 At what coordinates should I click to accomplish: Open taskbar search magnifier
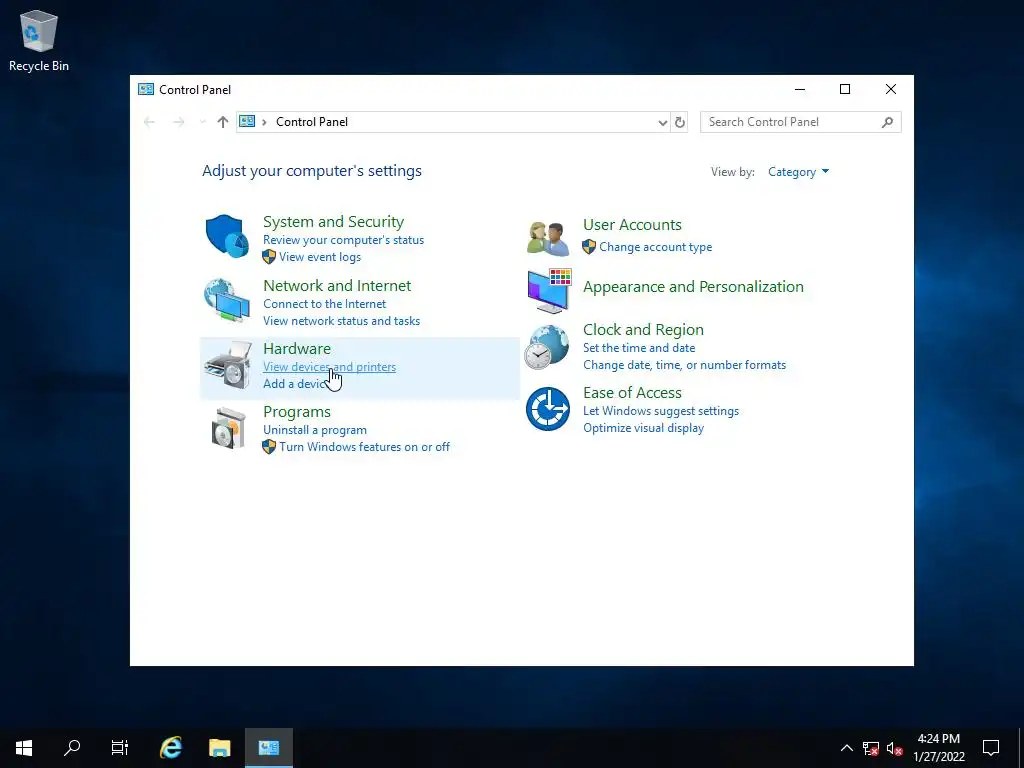coord(72,748)
